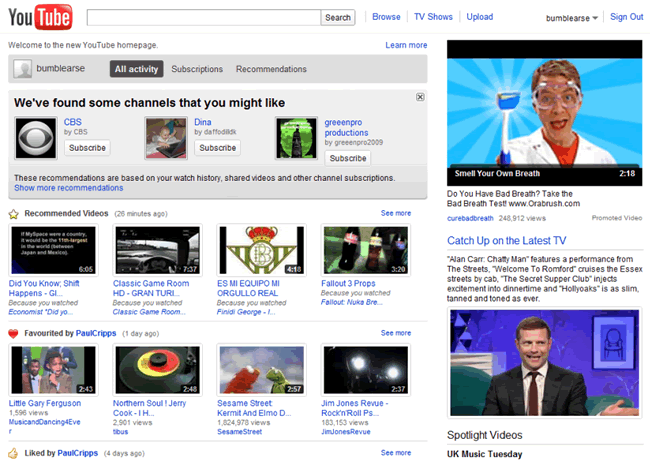The width and height of the screenshot is (650, 460).
Task: Open the Little Gary Ferguson thumbnail
Action: click(53, 370)
